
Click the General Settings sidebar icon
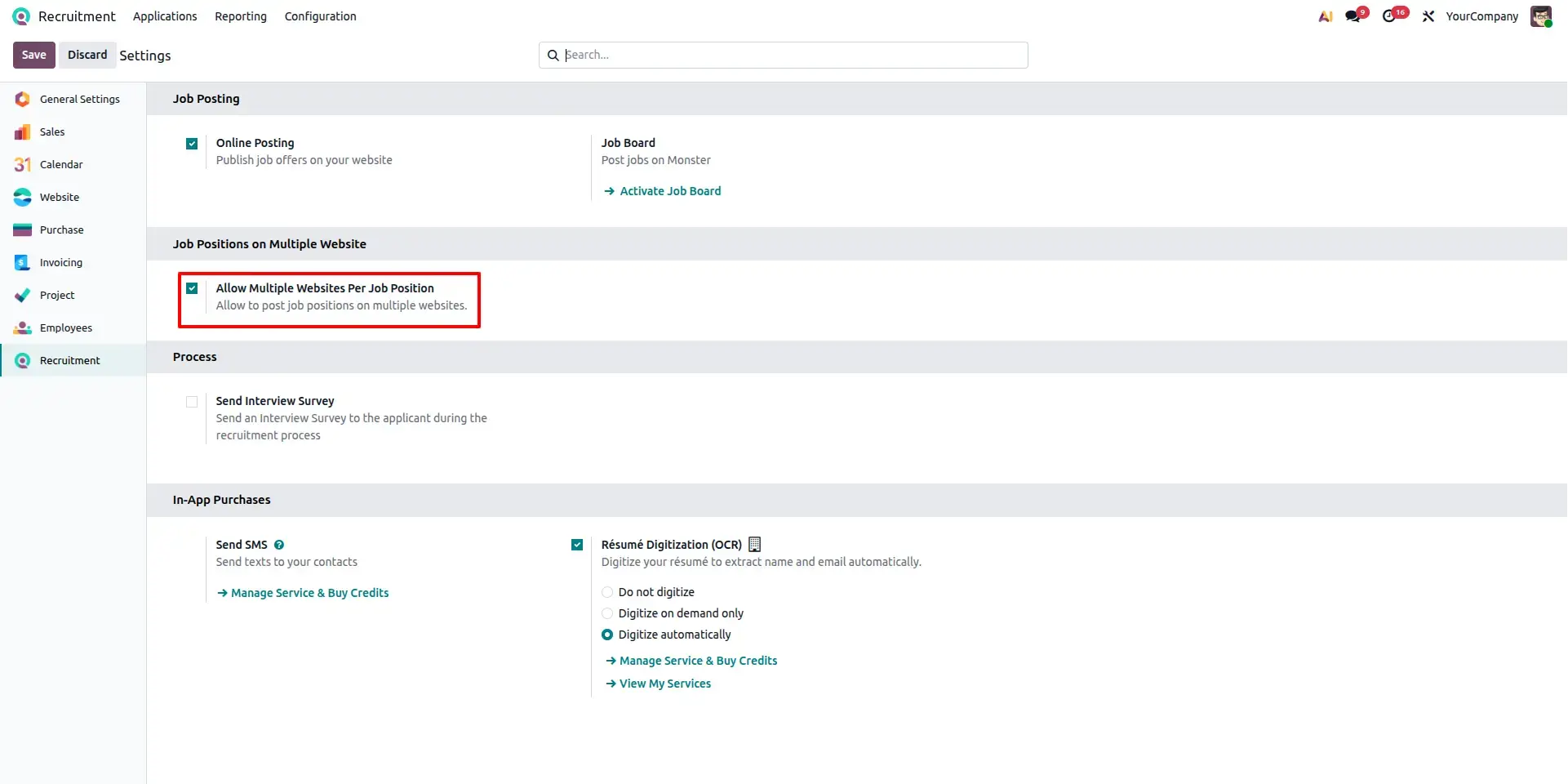(23, 99)
